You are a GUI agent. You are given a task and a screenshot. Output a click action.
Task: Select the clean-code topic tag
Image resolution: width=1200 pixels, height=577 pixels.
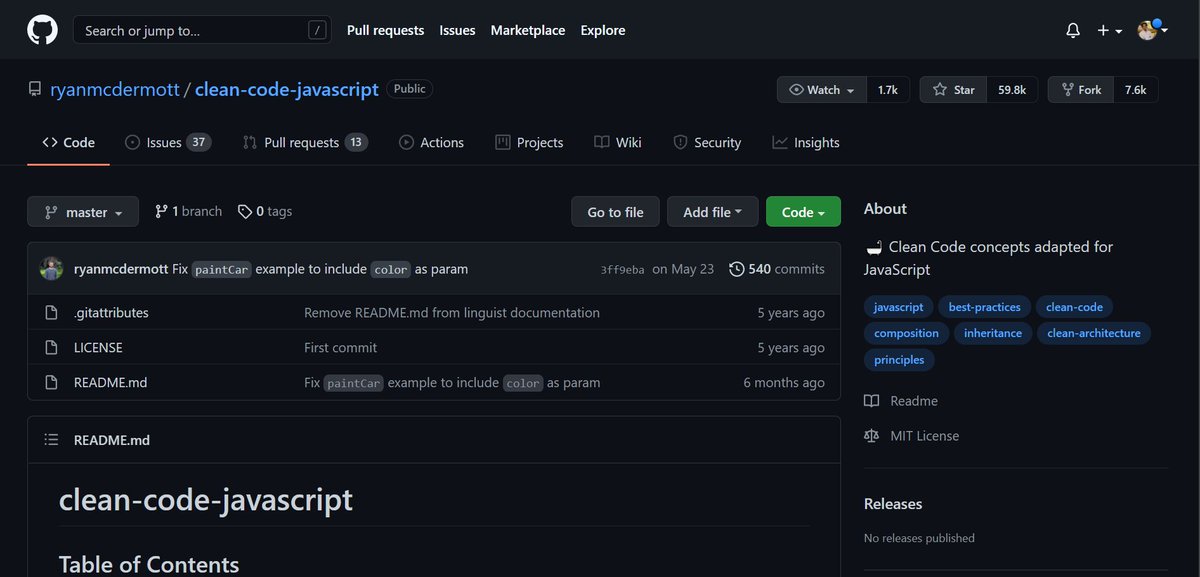tap(1074, 307)
